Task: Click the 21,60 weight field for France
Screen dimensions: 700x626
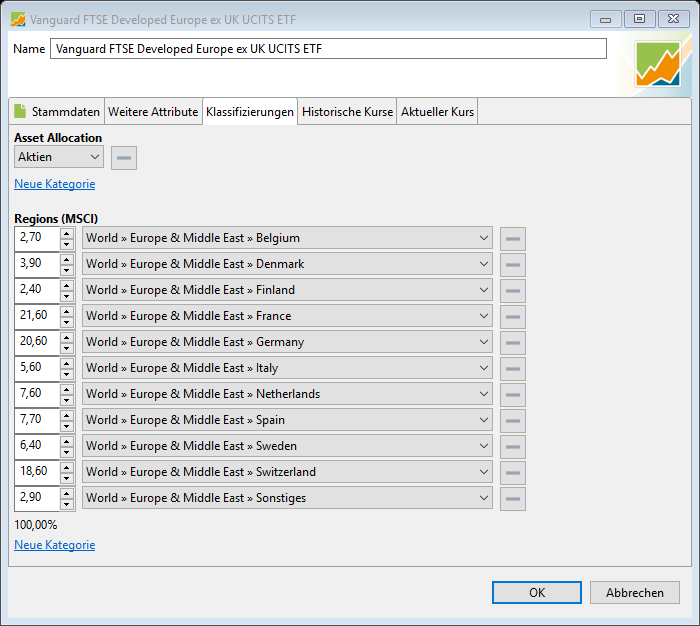Action: point(38,316)
